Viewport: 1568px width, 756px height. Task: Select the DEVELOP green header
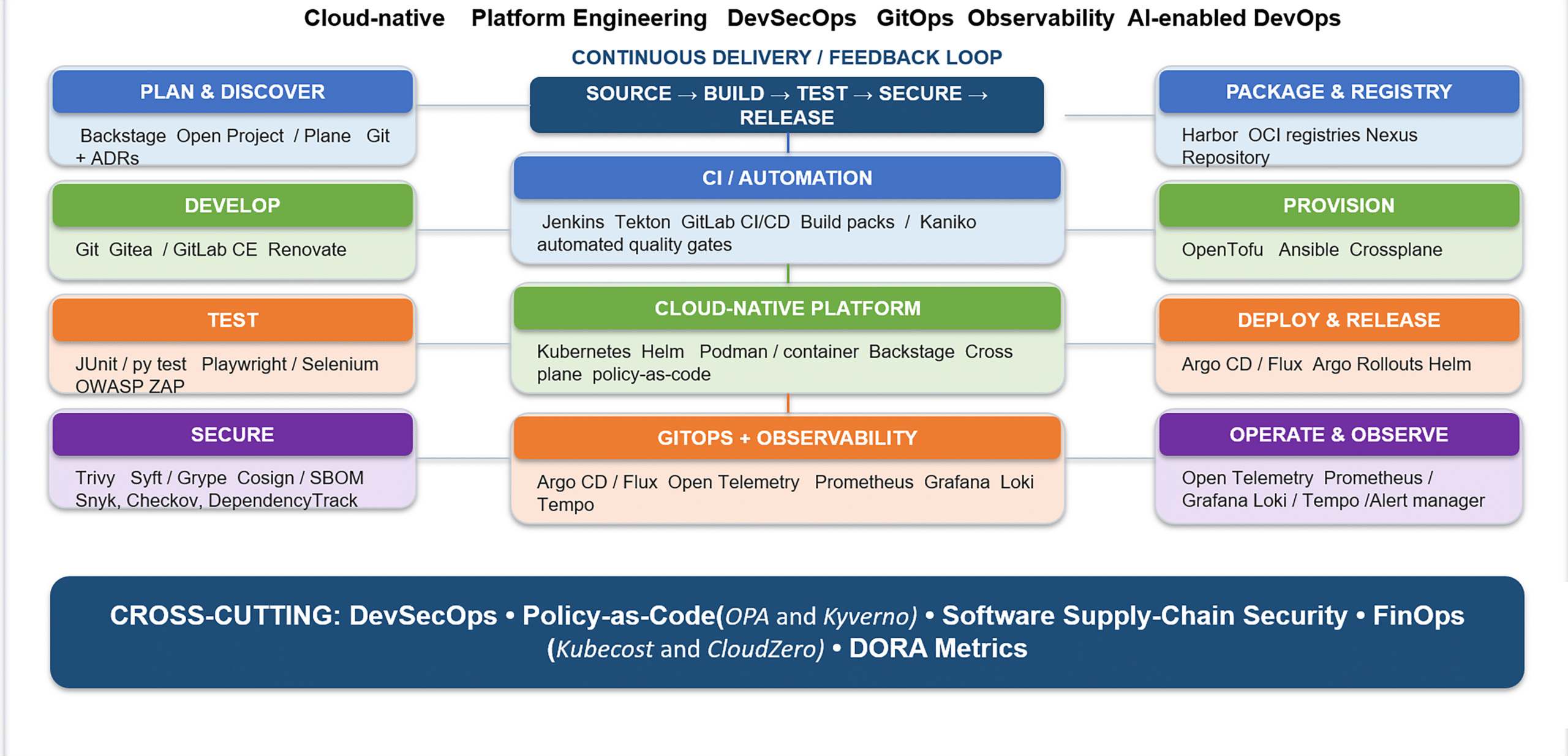(232, 206)
